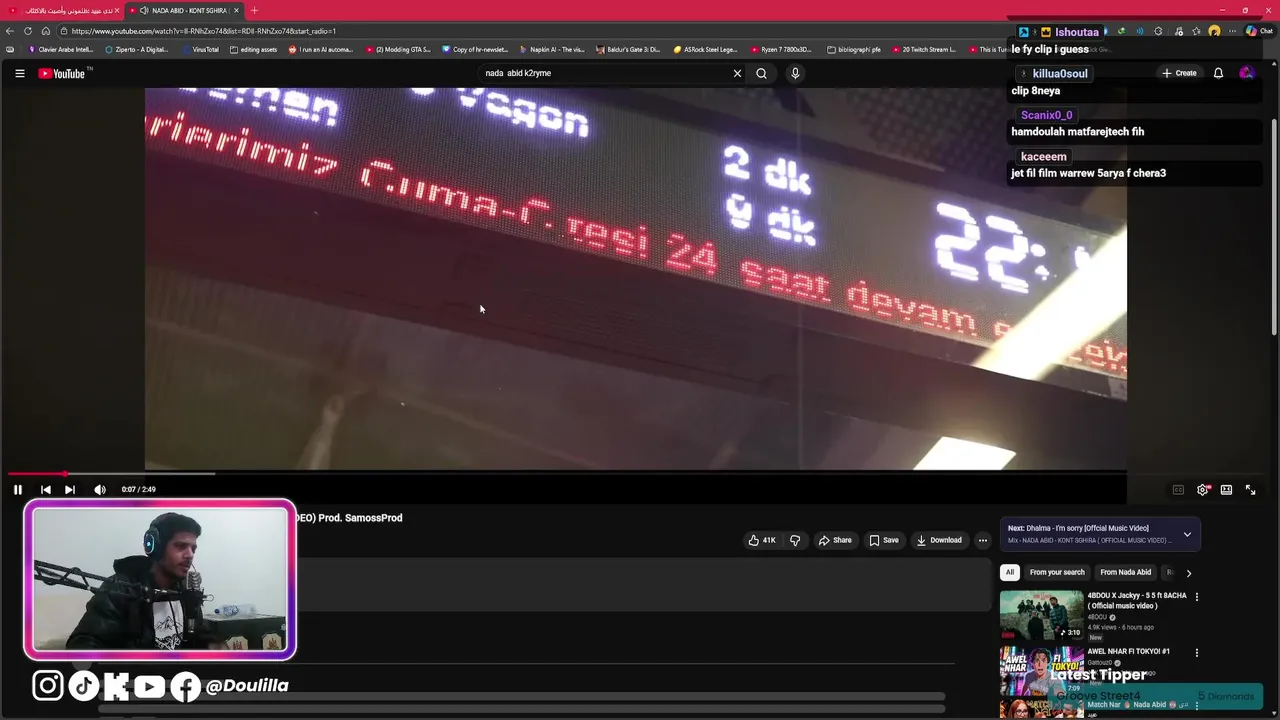Viewport: 1280px width, 720px height.
Task: Reload the page
Action: pos(28,31)
